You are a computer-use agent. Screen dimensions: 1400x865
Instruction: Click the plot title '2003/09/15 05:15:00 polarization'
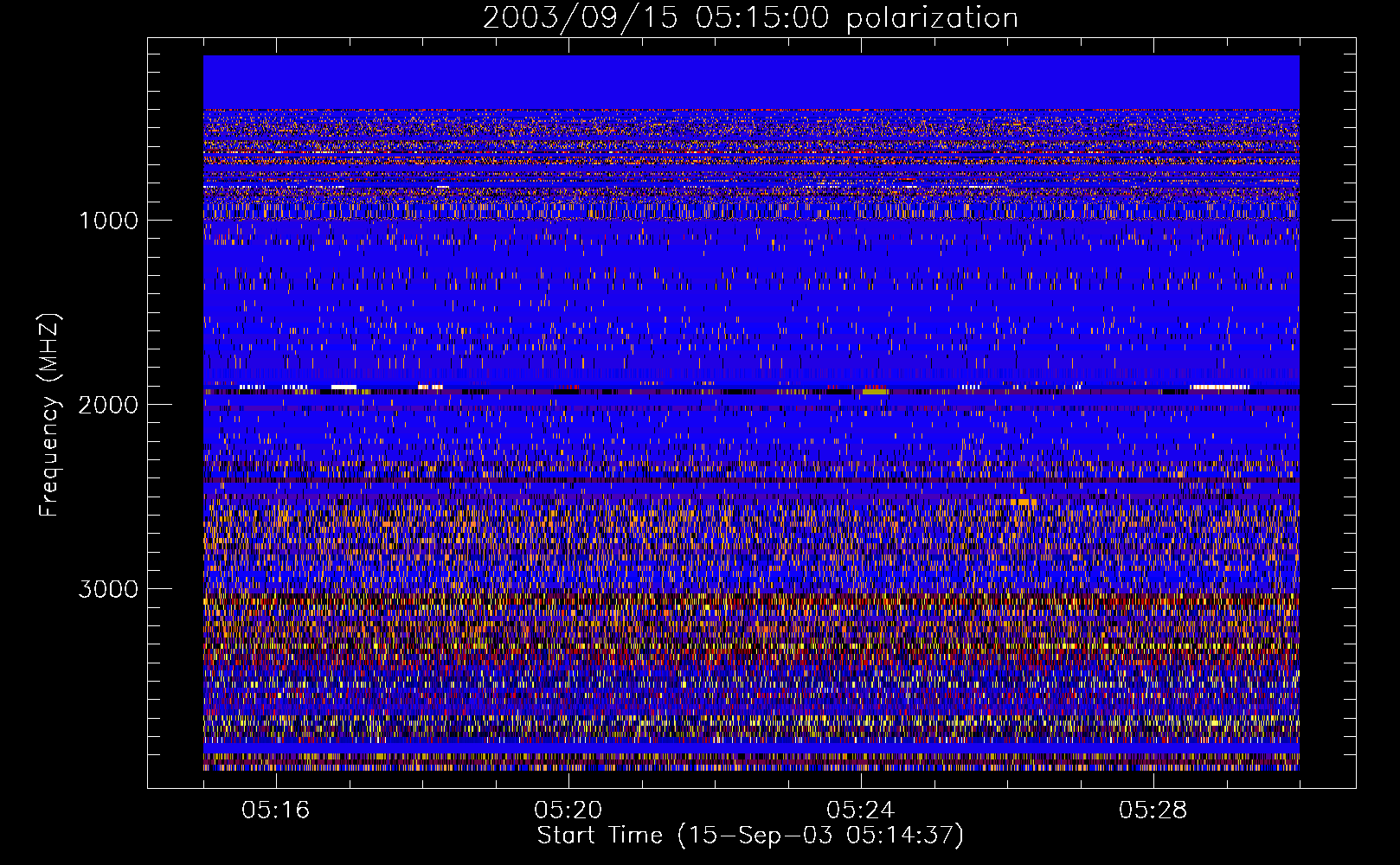(750, 18)
